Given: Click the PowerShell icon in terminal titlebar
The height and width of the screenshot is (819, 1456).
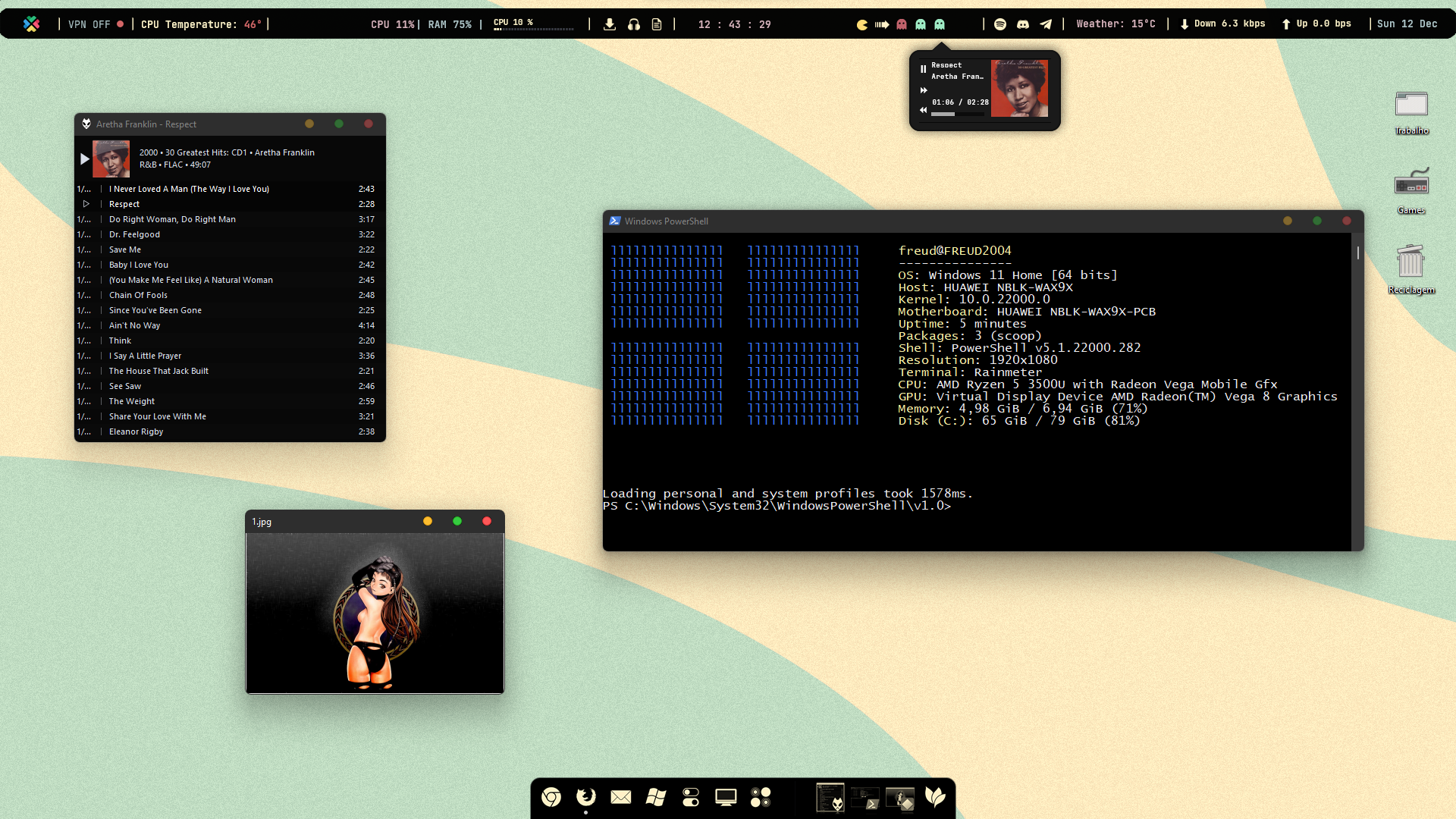Looking at the screenshot, I should 615,221.
